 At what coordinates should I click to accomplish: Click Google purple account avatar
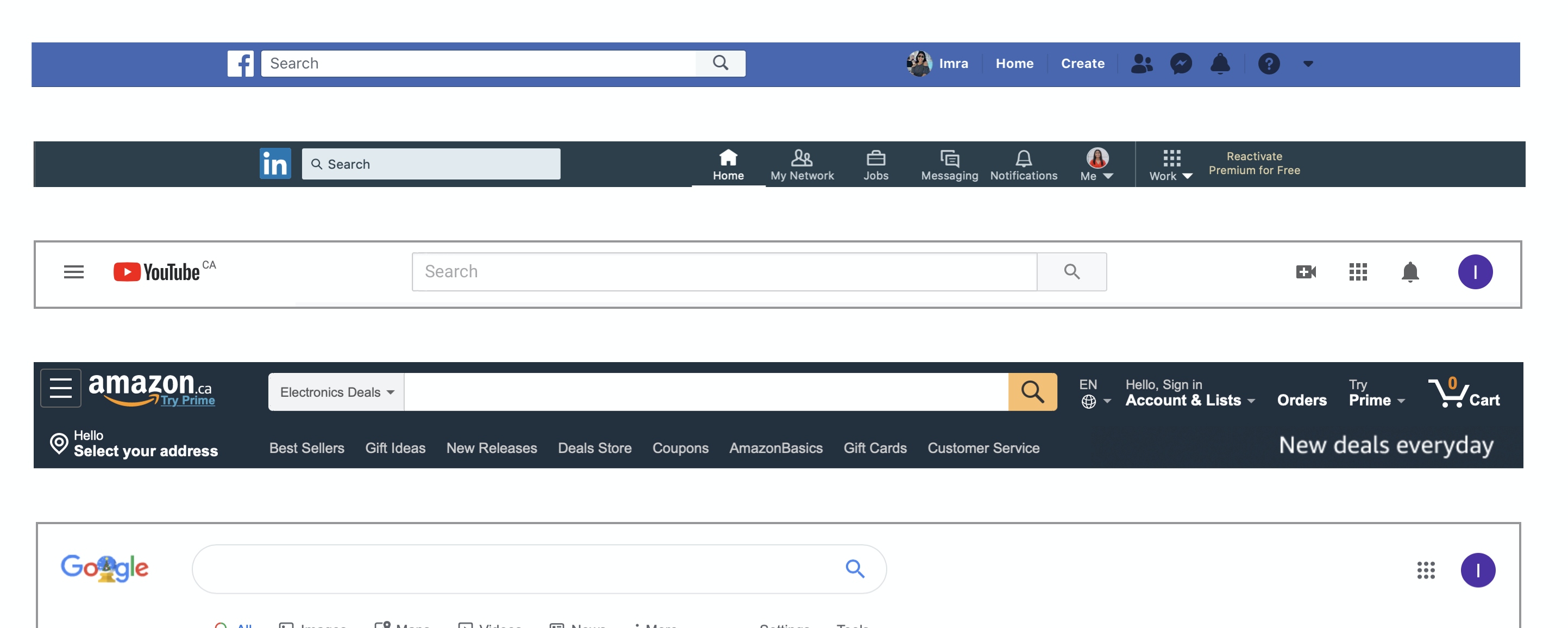pyautogui.click(x=1477, y=570)
